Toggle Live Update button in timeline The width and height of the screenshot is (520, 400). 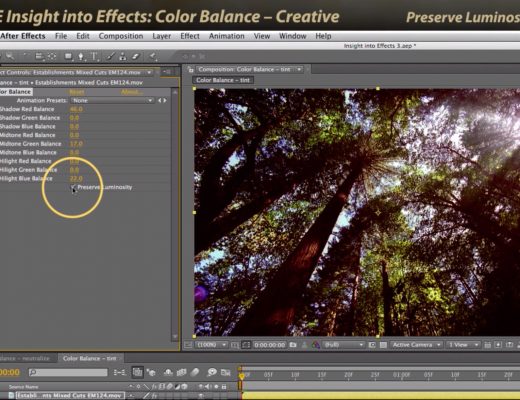pos(137,372)
